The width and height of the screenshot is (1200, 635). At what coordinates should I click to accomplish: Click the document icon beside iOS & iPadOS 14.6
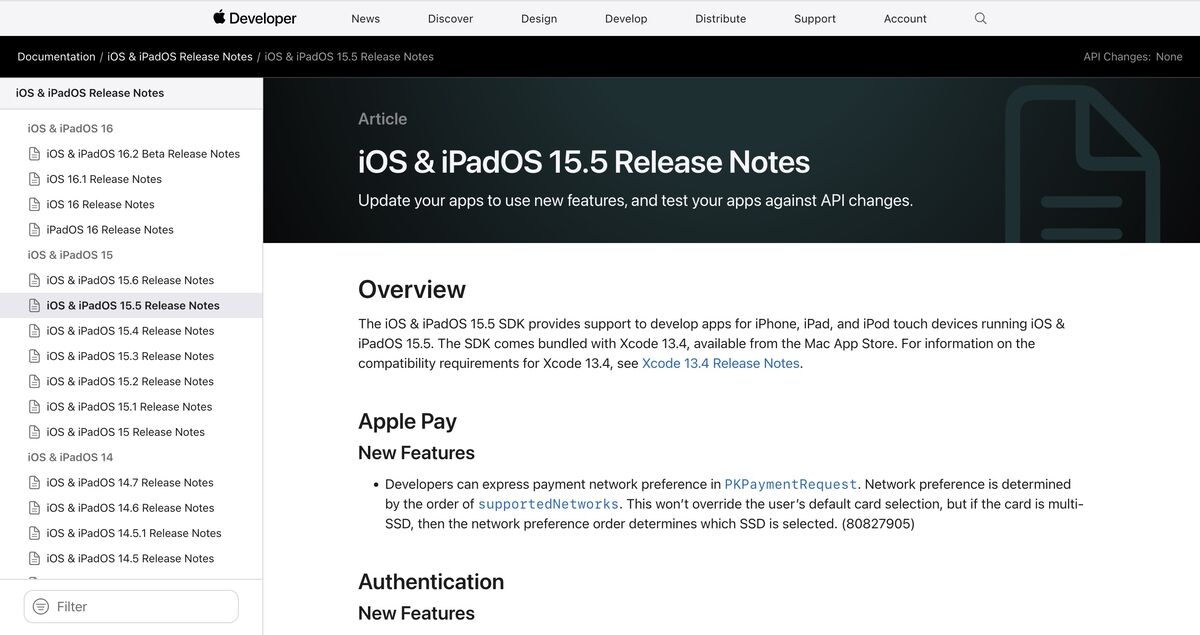point(35,508)
